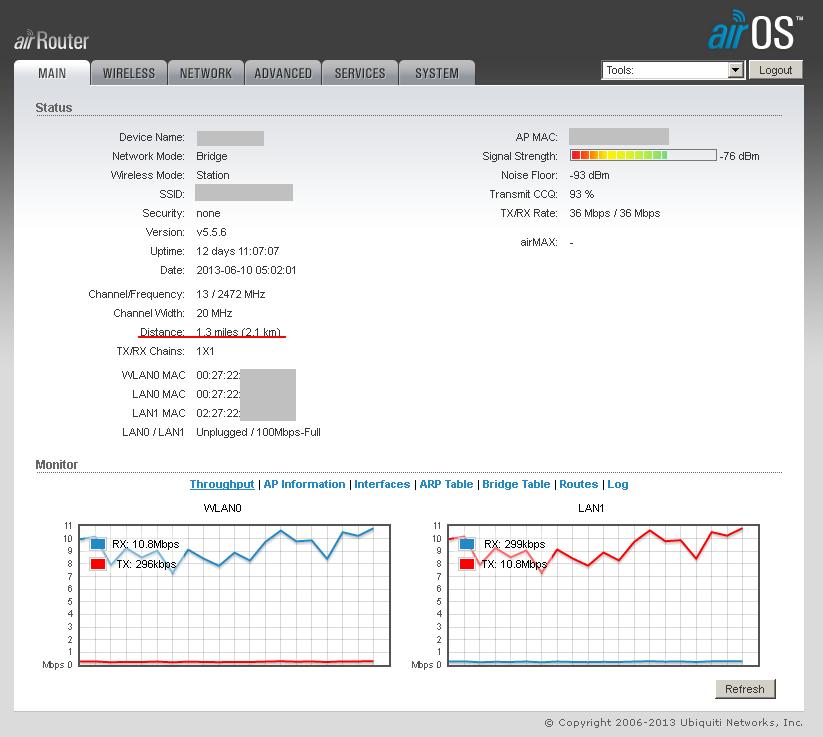Screen dimensions: 823x737
Task: Click the TX/RX Chains value 1X1
Action: coord(205,351)
